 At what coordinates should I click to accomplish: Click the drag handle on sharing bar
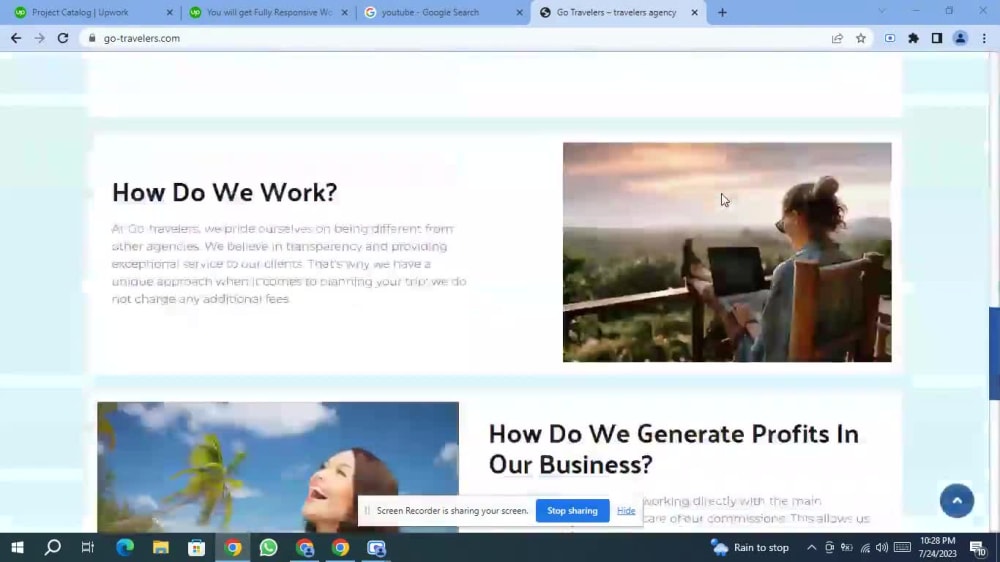click(367, 510)
